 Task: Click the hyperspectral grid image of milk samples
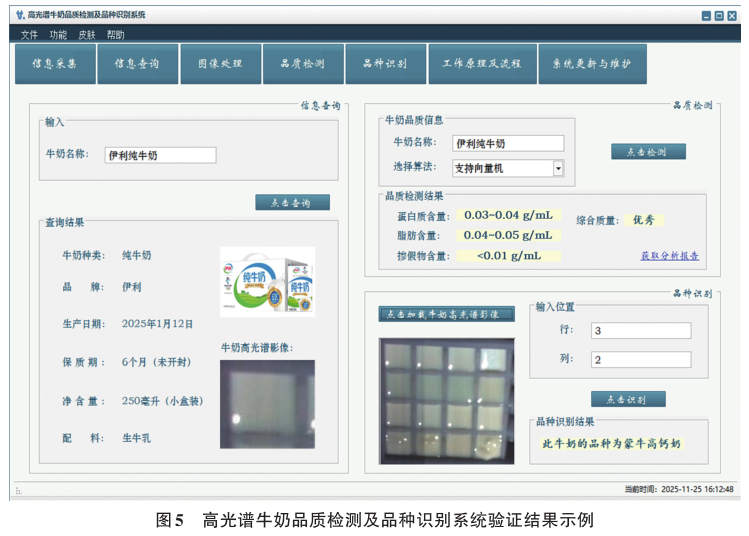pyautogui.click(x=447, y=401)
